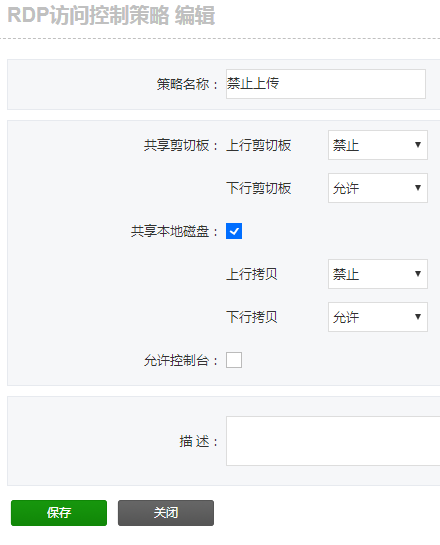Screen dimensions: 440x545
Task: Open the 上行剪切板 dropdown
Action: tap(378, 145)
